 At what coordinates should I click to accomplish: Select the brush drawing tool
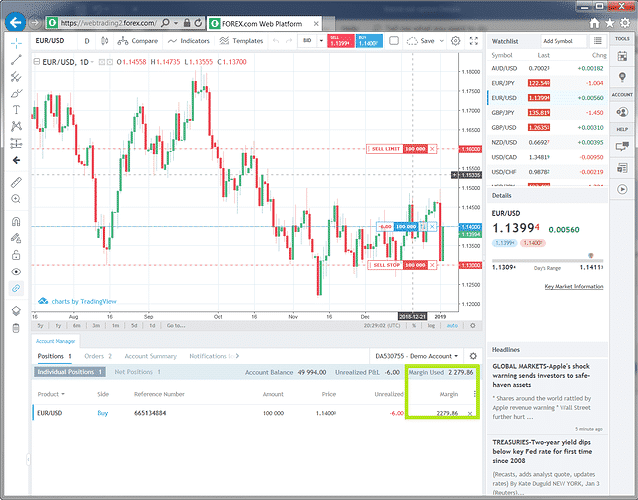16,94
